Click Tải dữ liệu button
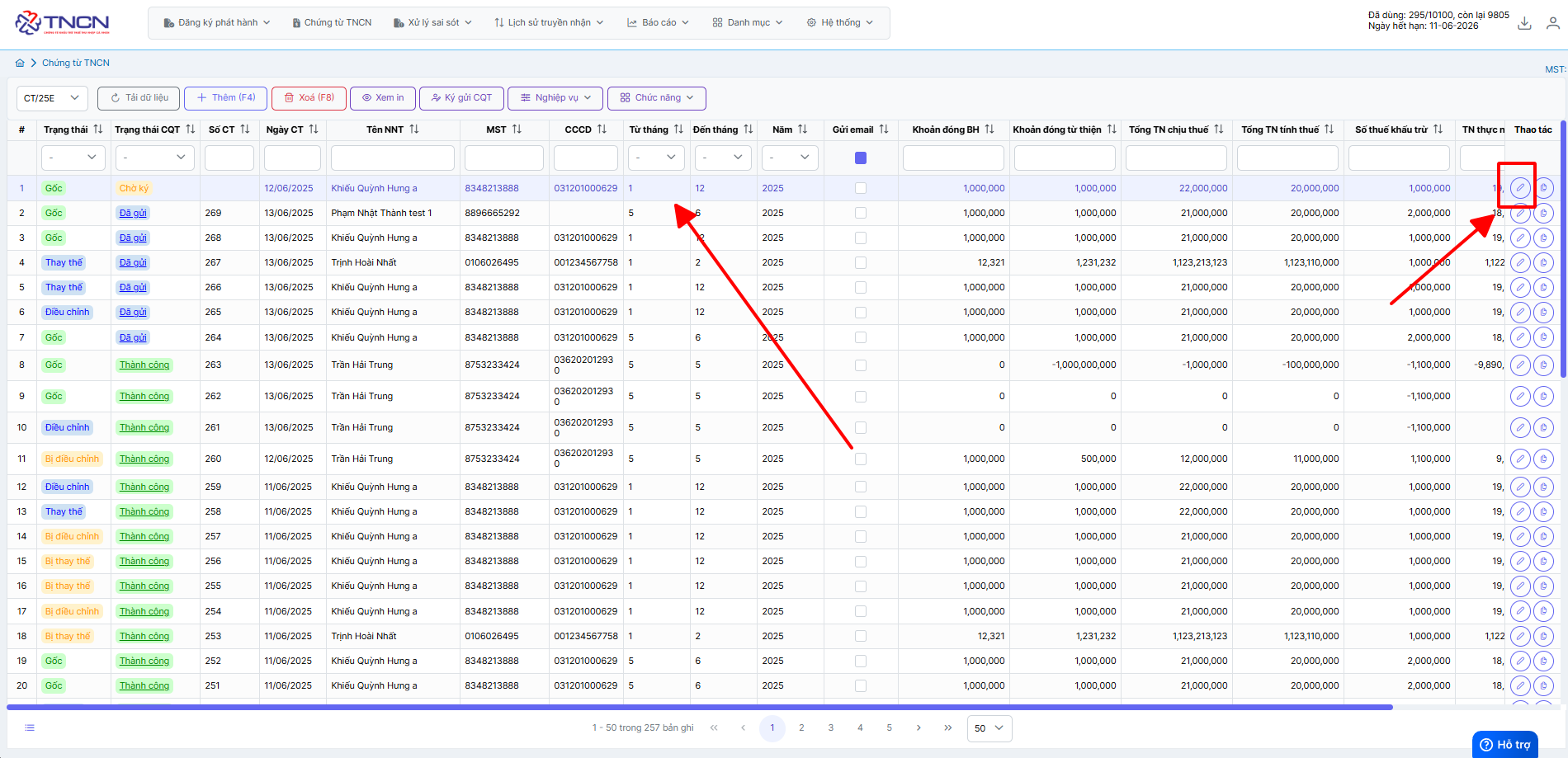 click(139, 98)
